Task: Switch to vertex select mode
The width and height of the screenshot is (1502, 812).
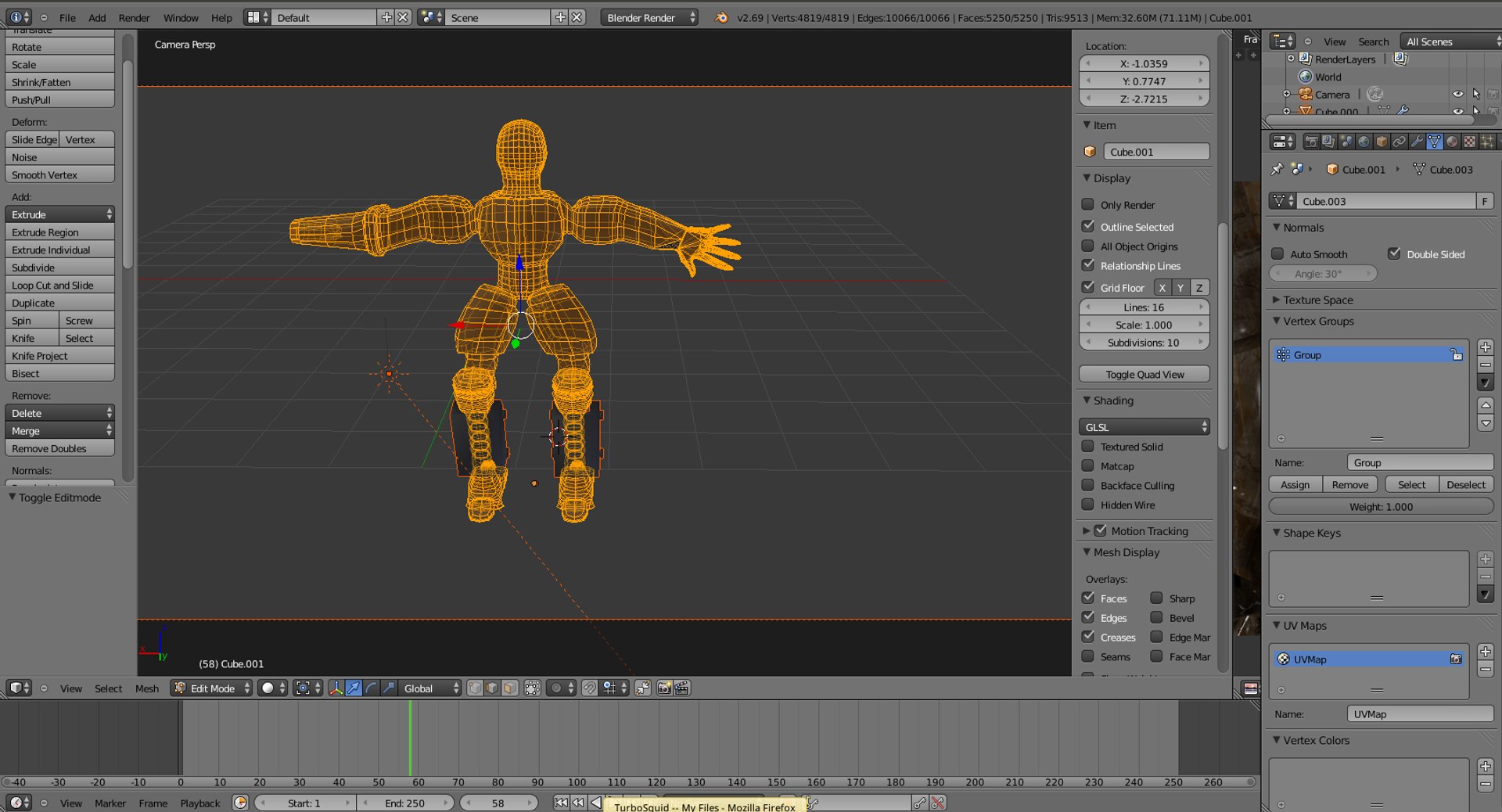Action: [474, 688]
